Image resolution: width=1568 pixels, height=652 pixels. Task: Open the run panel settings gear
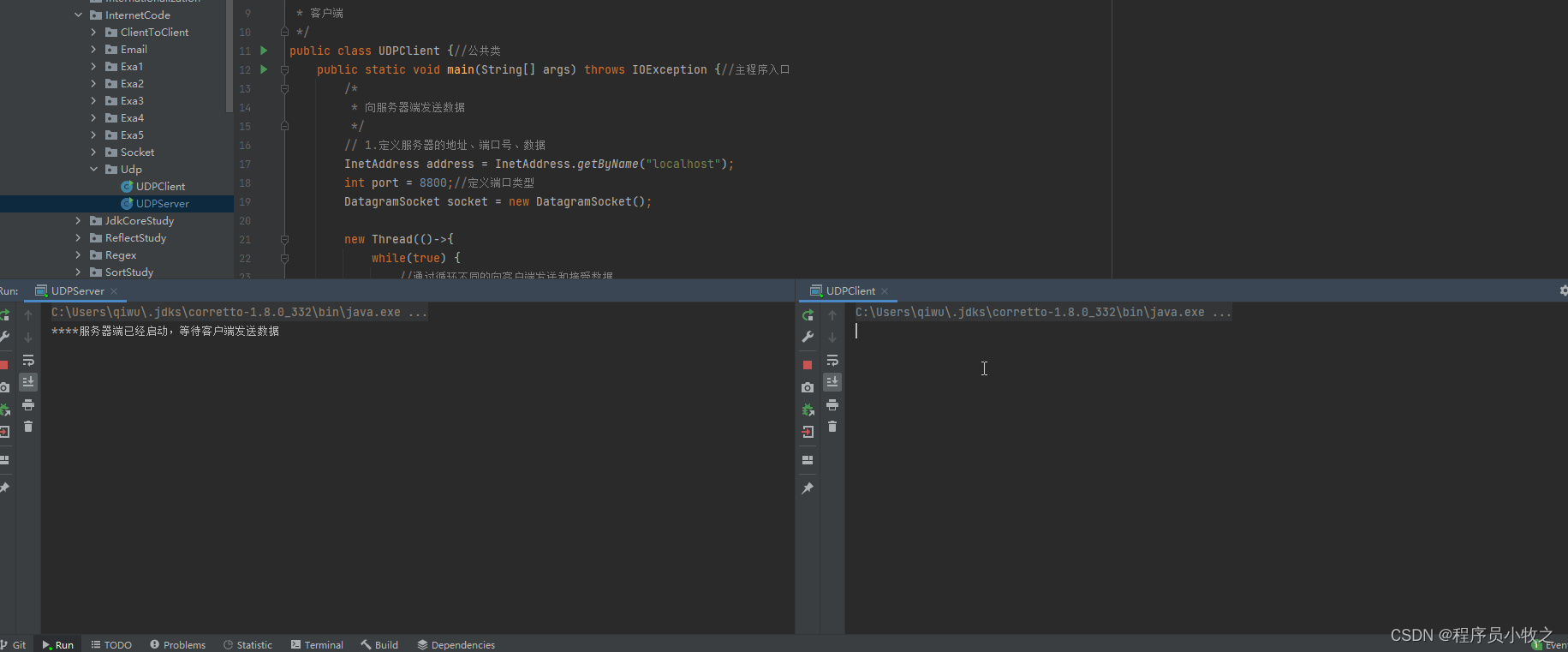tap(1563, 290)
